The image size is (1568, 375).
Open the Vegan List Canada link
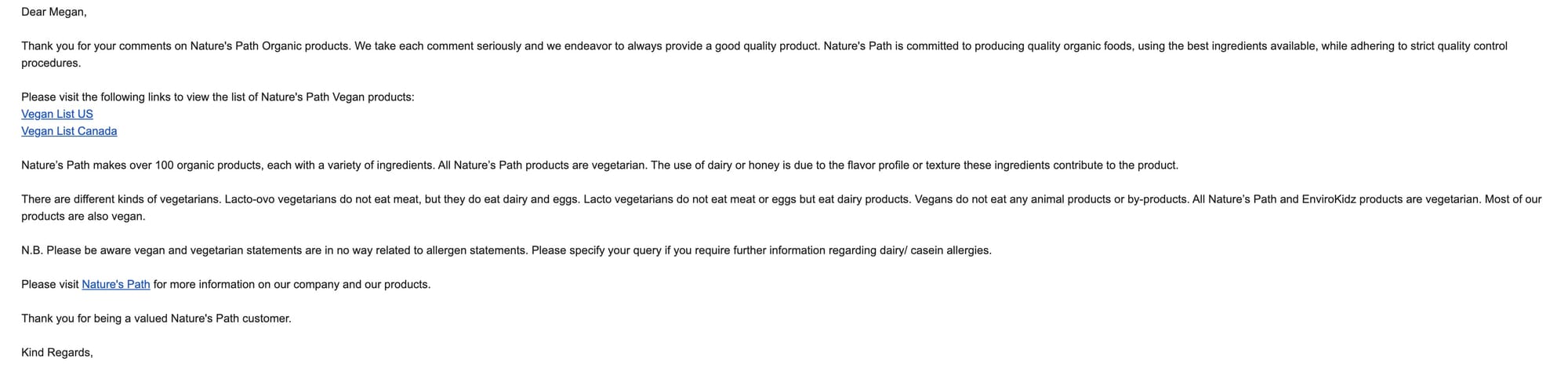coord(69,131)
